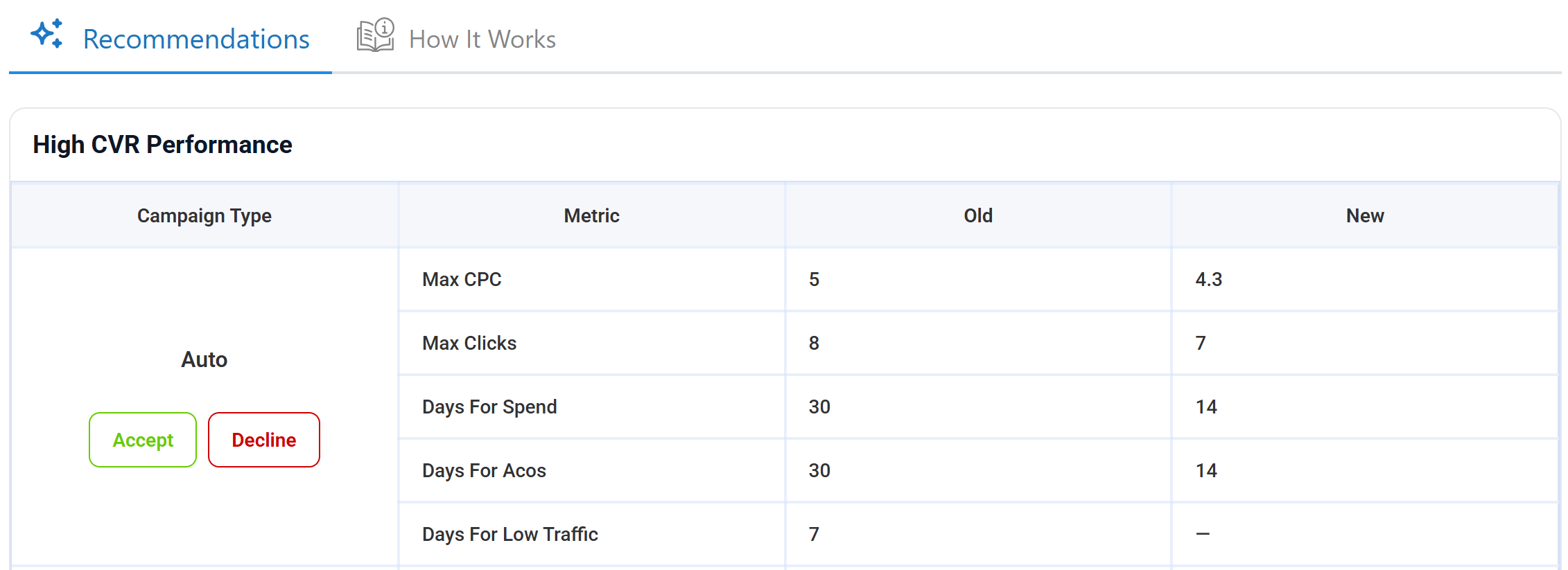The height and width of the screenshot is (570, 1568).
Task: Switch to the How It Works tab
Action: 482,39
